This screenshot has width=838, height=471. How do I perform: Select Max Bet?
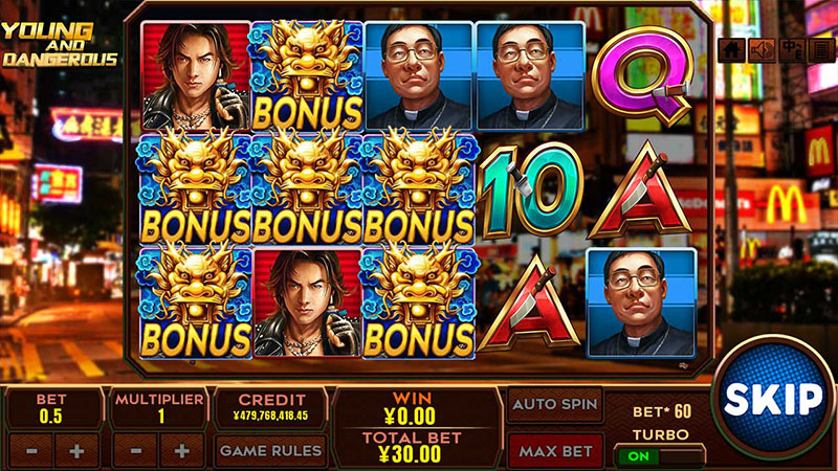pyautogui.click(x=555, y=451)
